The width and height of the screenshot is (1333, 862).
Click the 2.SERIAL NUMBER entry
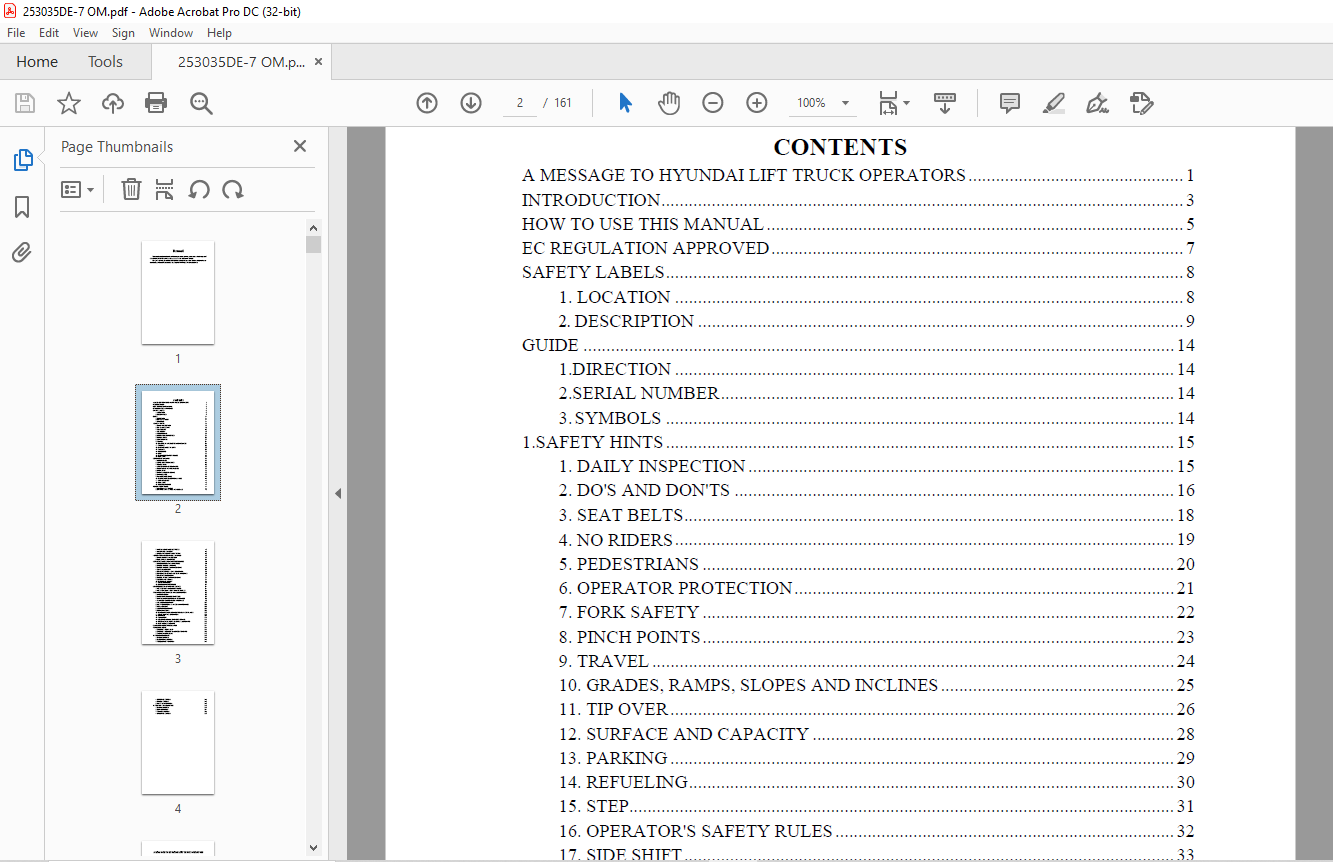pos(877,393)
